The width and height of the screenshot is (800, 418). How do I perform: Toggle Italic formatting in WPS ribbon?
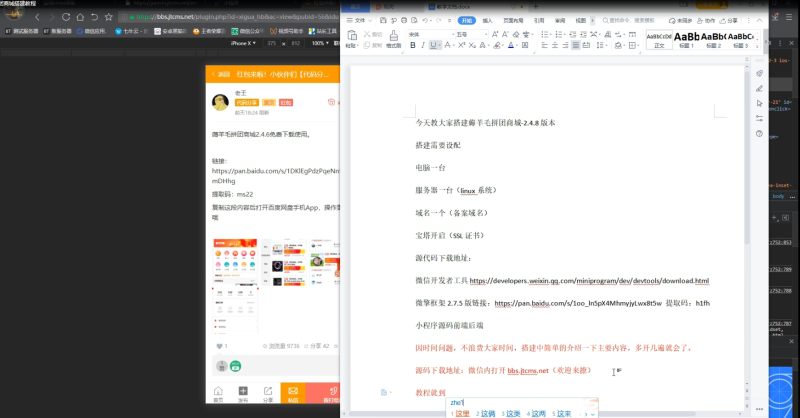coord(422,45)
